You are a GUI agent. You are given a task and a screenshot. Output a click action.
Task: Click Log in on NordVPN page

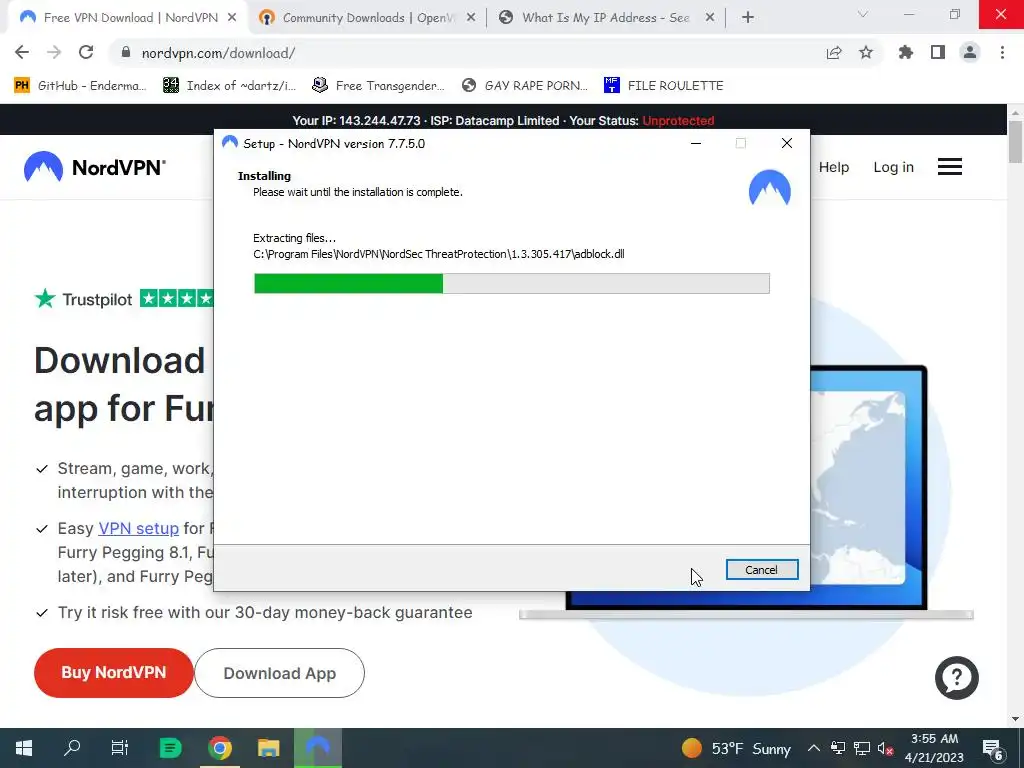893,167
